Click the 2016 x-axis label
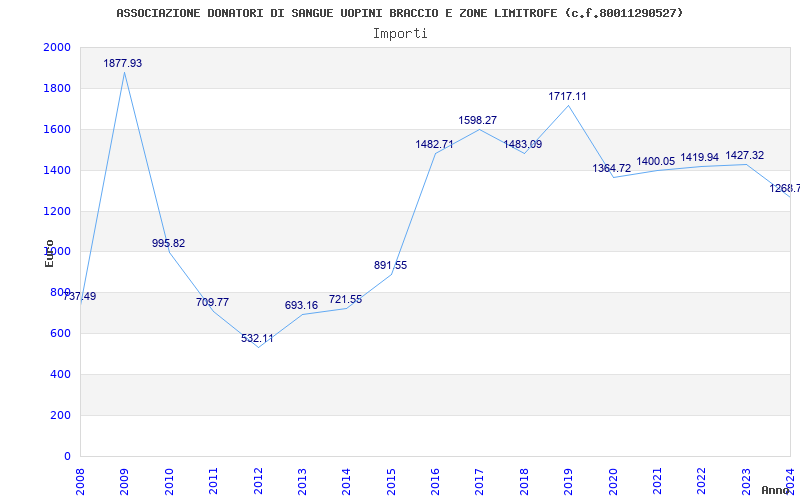 [435, 481]
